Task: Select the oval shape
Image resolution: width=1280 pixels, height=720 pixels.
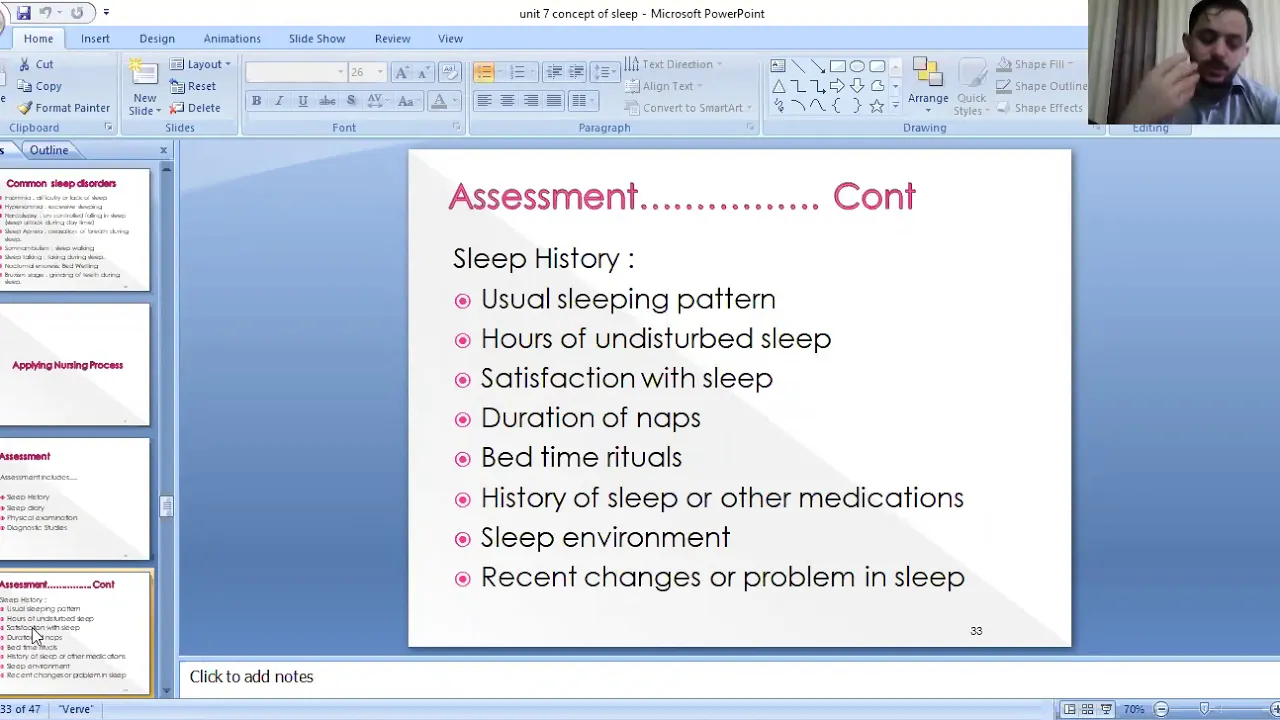Action: pos(857,66)
